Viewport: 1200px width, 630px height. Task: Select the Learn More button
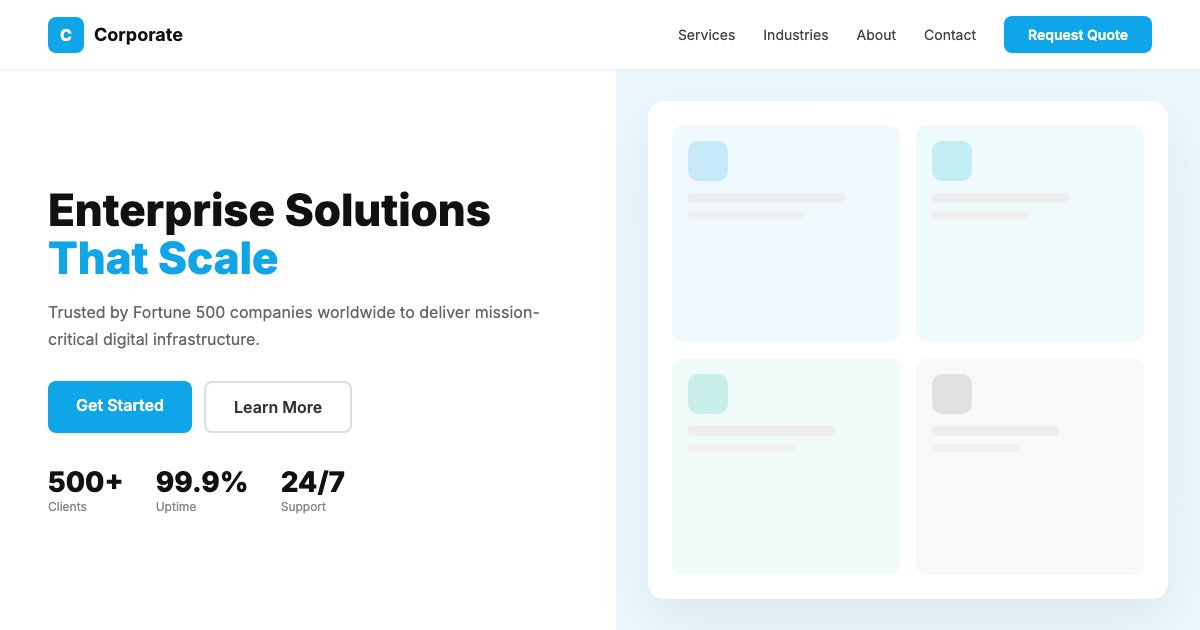coord(278,407)
